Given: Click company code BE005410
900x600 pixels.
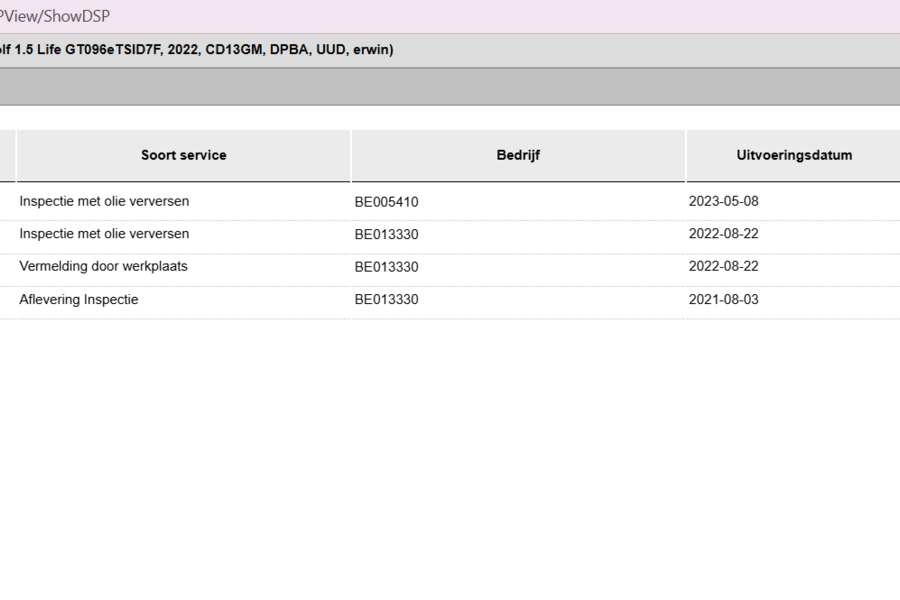Looking at the screenshot, I should click(x=386, y=202).
